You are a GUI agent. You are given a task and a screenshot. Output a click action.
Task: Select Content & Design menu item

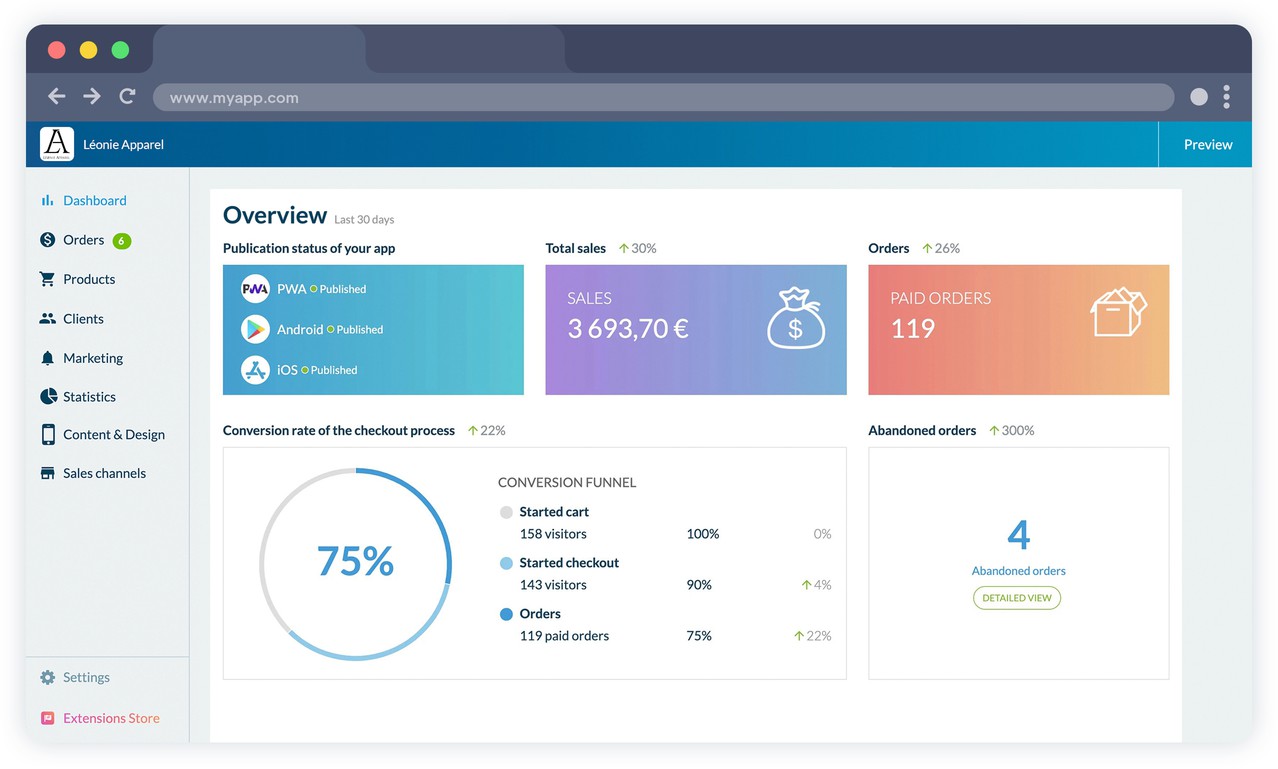click(x=113, y=435)
